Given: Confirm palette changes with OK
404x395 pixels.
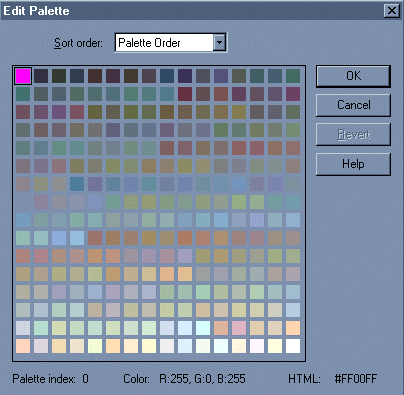Looking at the screenshot, I should pos(353,76).
